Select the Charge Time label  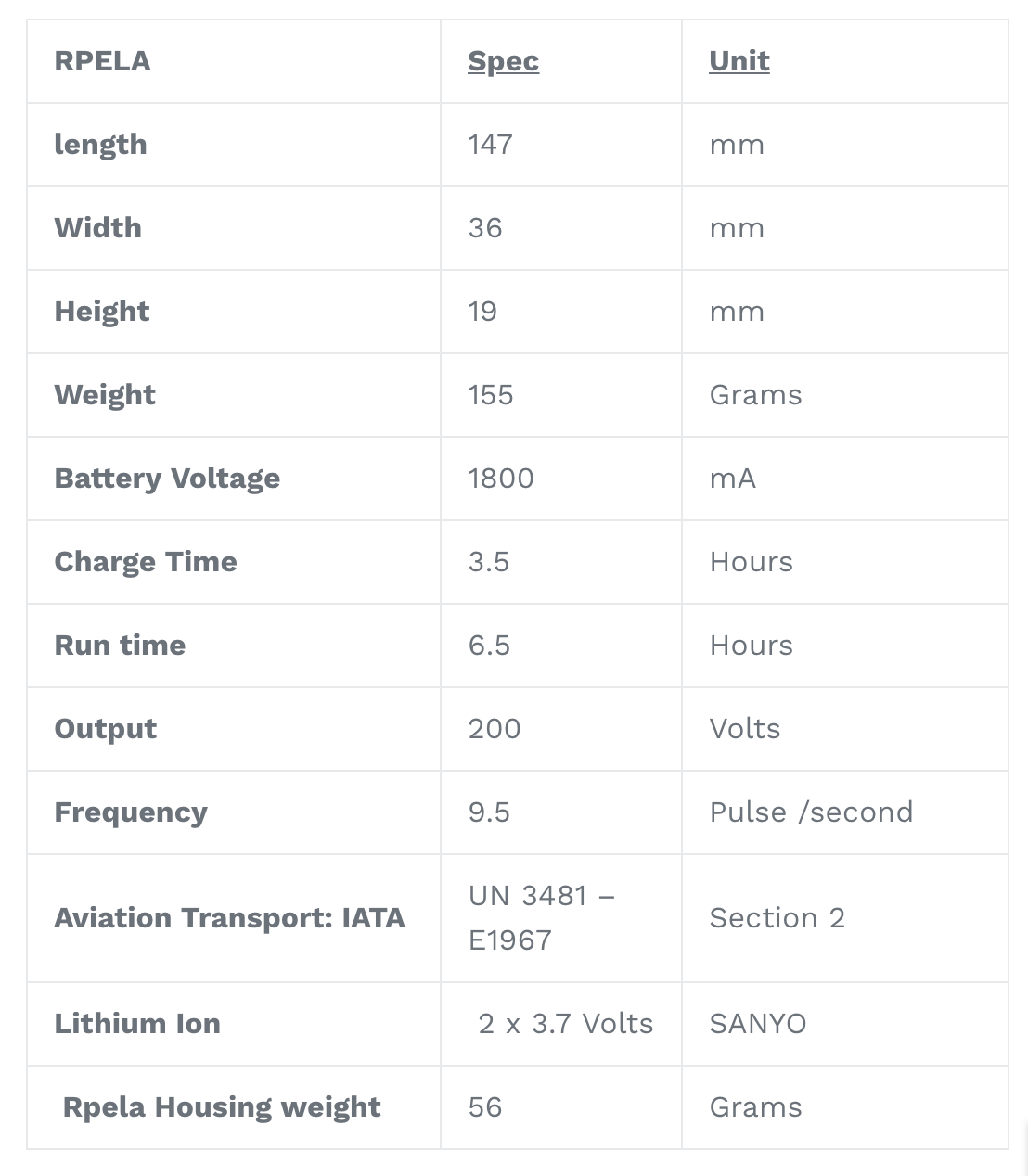(x=146, y=562)
